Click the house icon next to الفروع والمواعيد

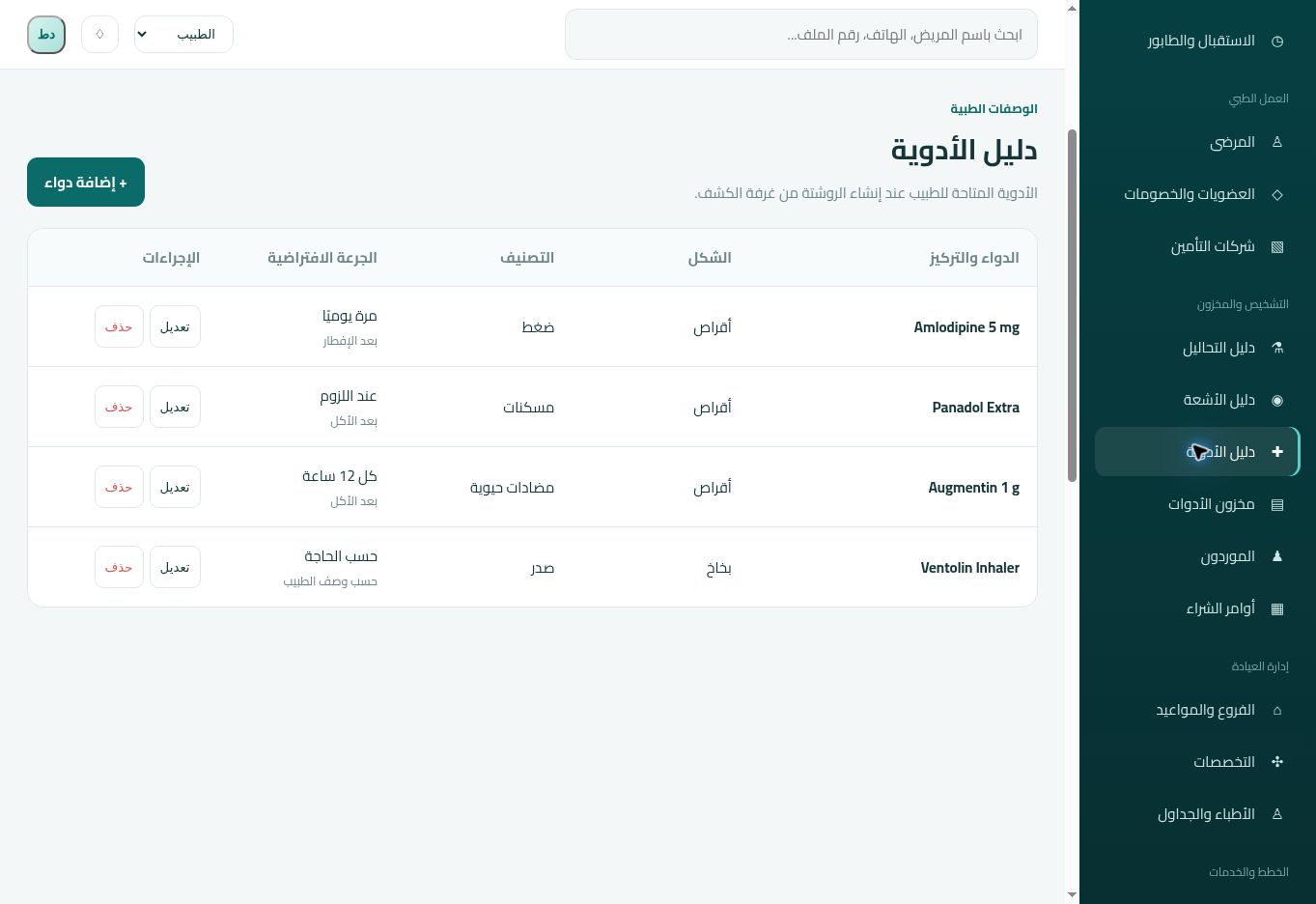[x=1277, y=710]
